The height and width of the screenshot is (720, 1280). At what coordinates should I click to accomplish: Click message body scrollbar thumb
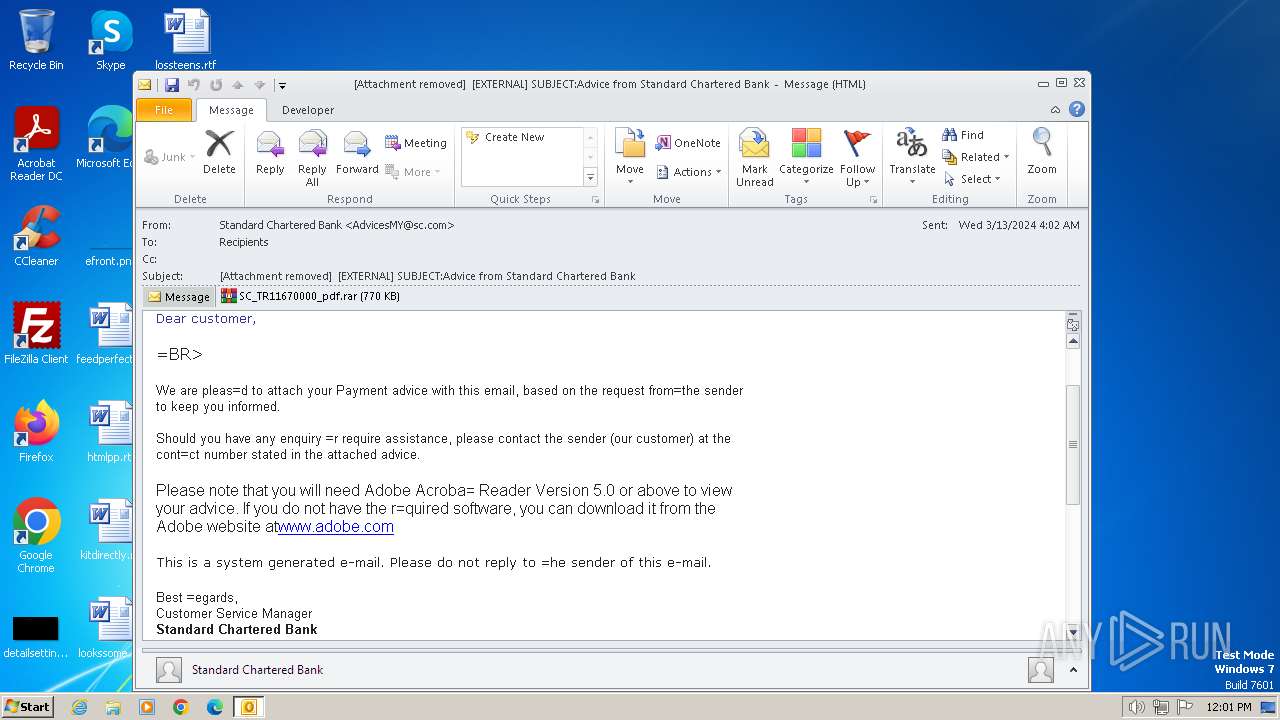pyautogui.click(x=1073, y=444)
